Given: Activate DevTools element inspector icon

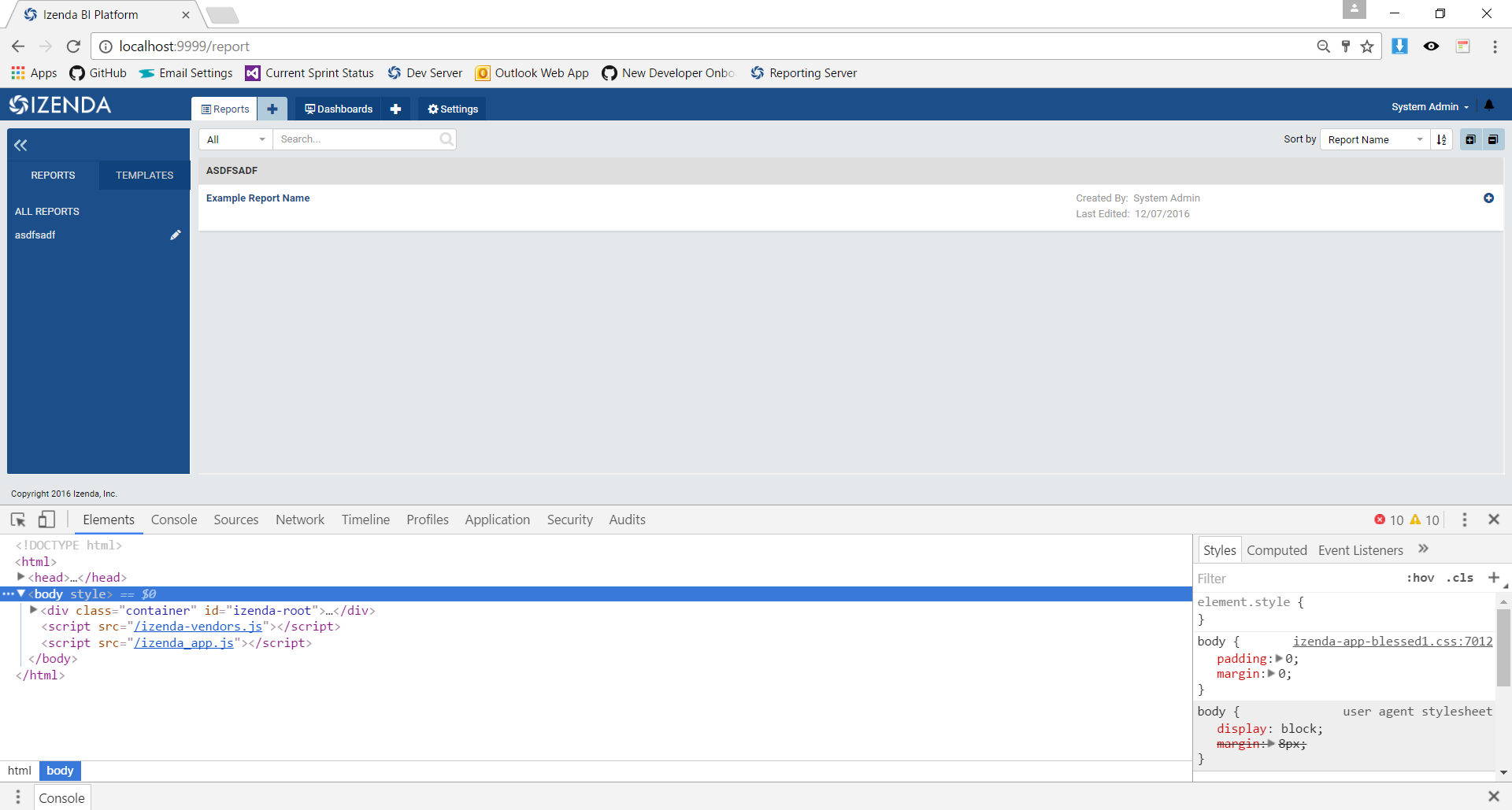Looking at the screenshot, I should point(18,520).
